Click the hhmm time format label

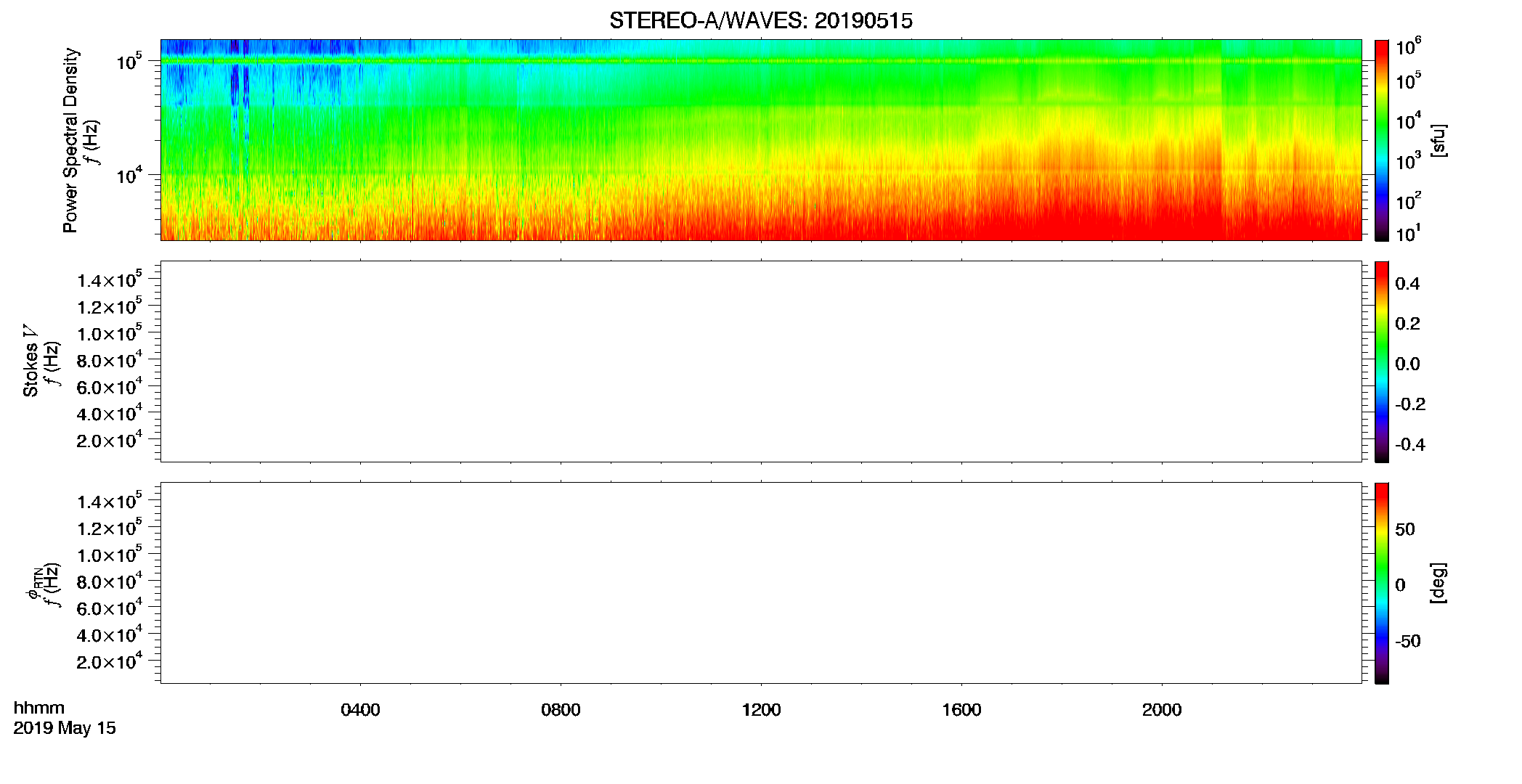click(x=39, y=708)
